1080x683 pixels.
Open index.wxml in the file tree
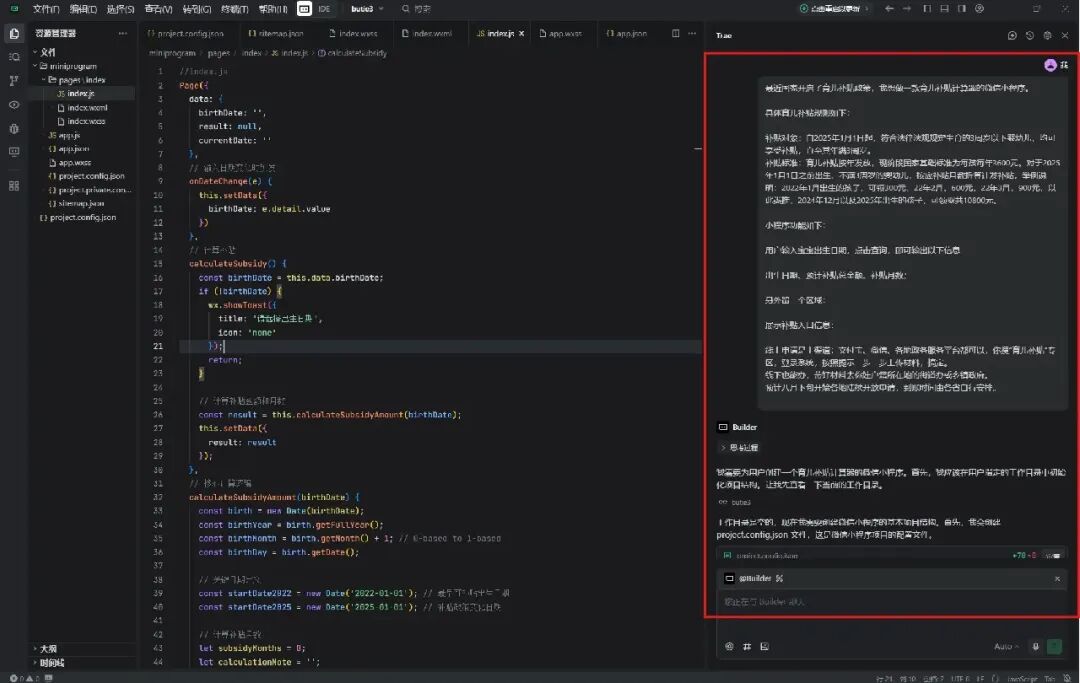87,107
